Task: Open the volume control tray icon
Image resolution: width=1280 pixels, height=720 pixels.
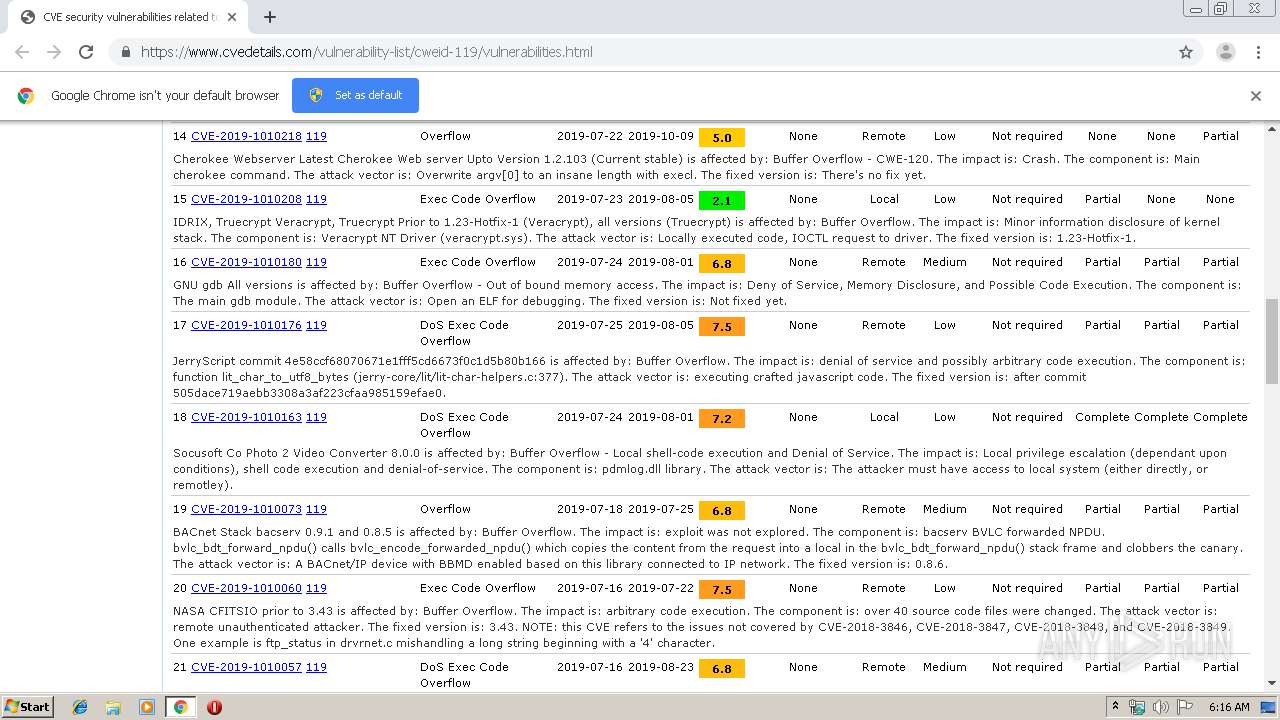Action: [x=1160, y=707]
